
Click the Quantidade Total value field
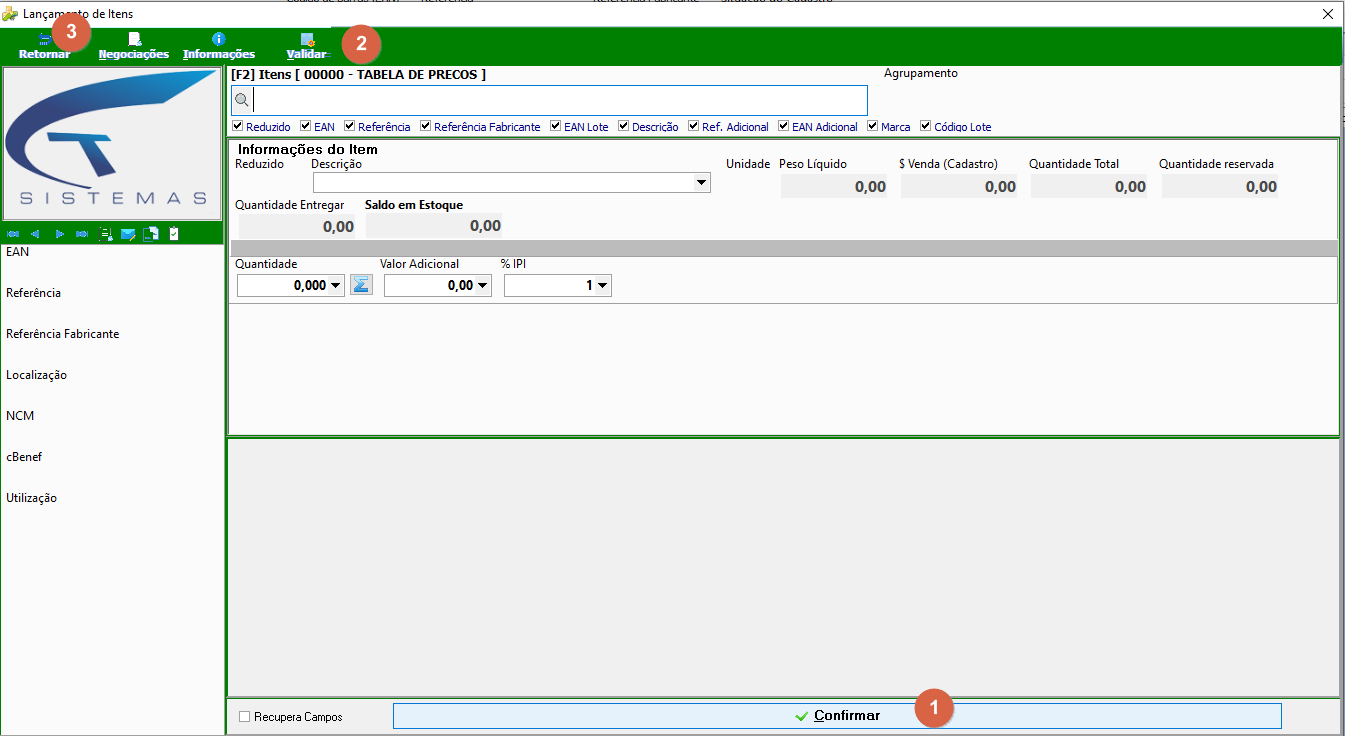click(x=1089, y=186)
